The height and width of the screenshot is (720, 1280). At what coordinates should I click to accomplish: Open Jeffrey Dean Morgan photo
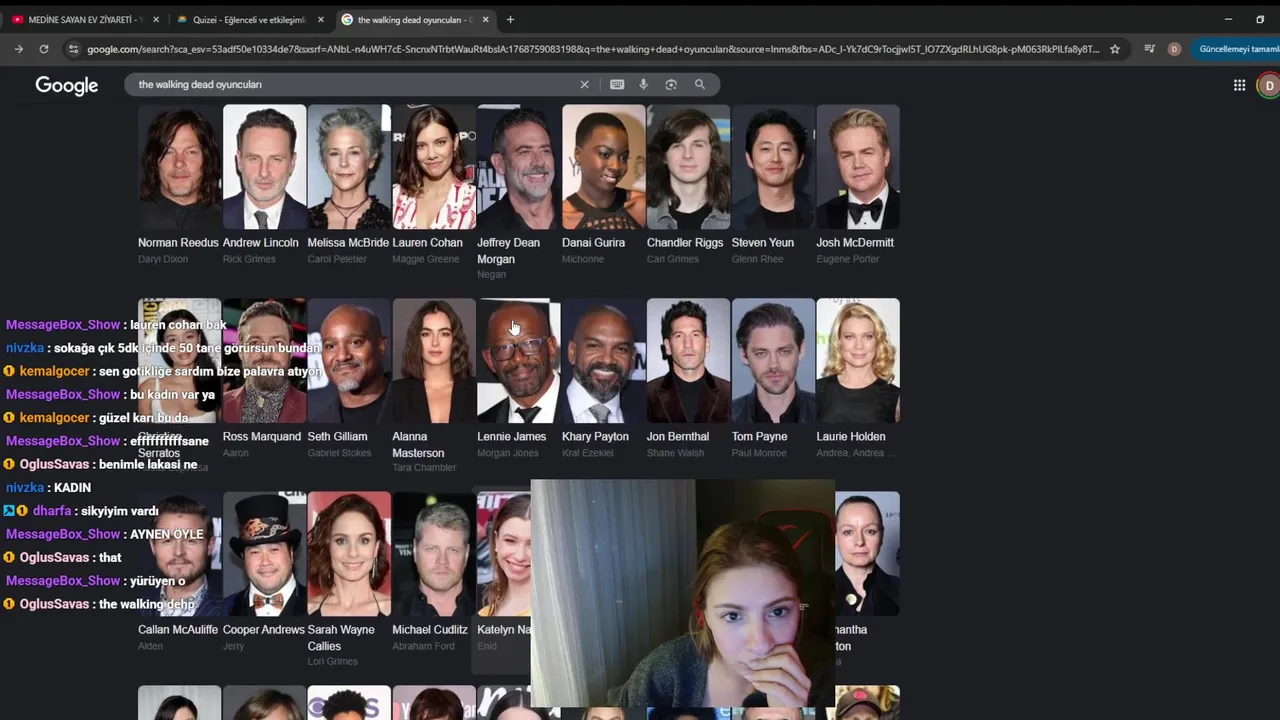pyautogui.click(x=519, y=167)
